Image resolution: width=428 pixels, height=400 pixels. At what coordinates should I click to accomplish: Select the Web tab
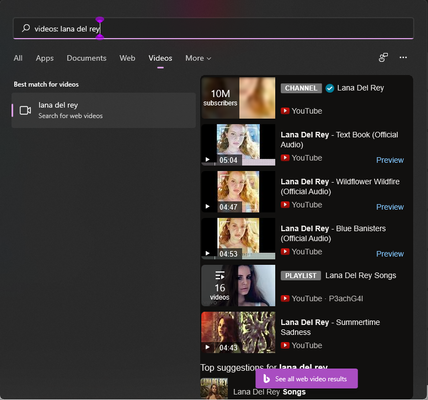127,58
